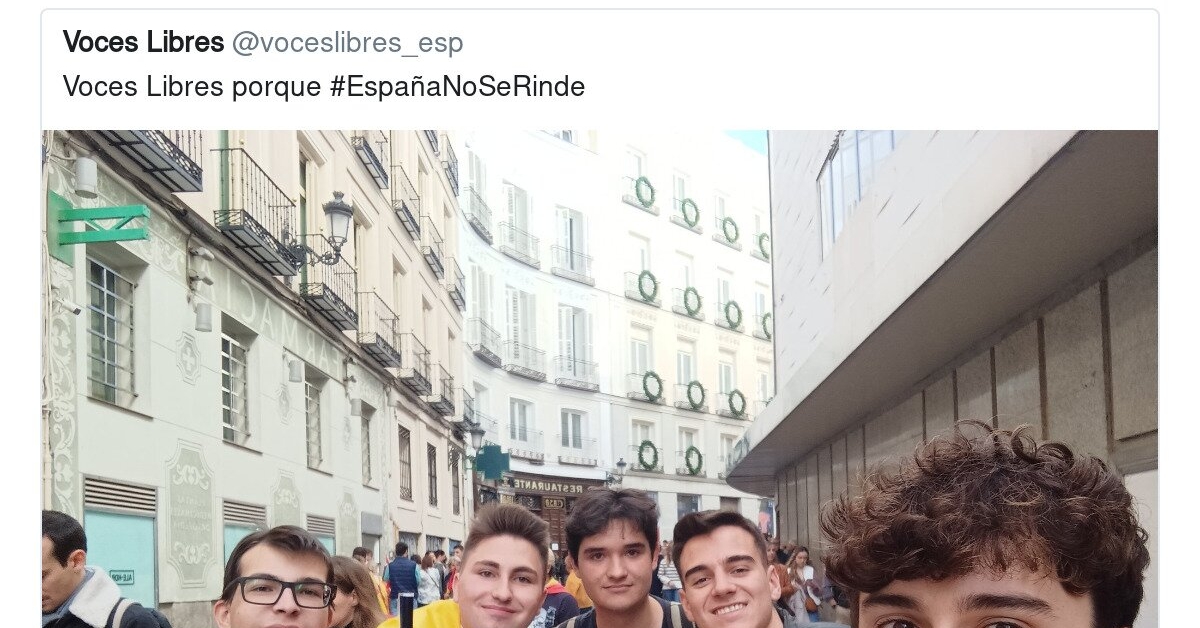Click the tall dark-haired man in center
The image size is (1200, 628).
point(611,557)
